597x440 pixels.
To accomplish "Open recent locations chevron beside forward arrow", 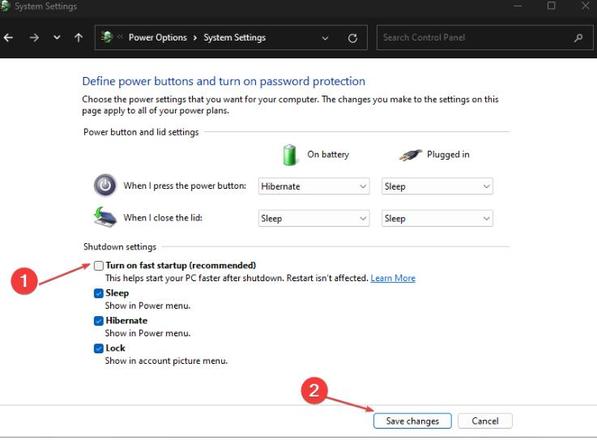I will pyautogui.click(x=57, y=37).
